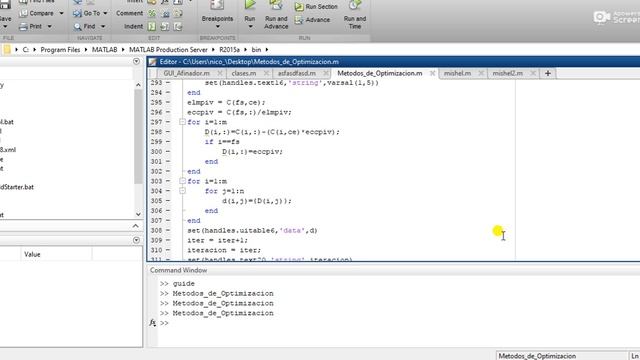This screenshot has width=640, height=360.
Task: Click the smart indent icon next to Indent
Action: coord(152,27)
